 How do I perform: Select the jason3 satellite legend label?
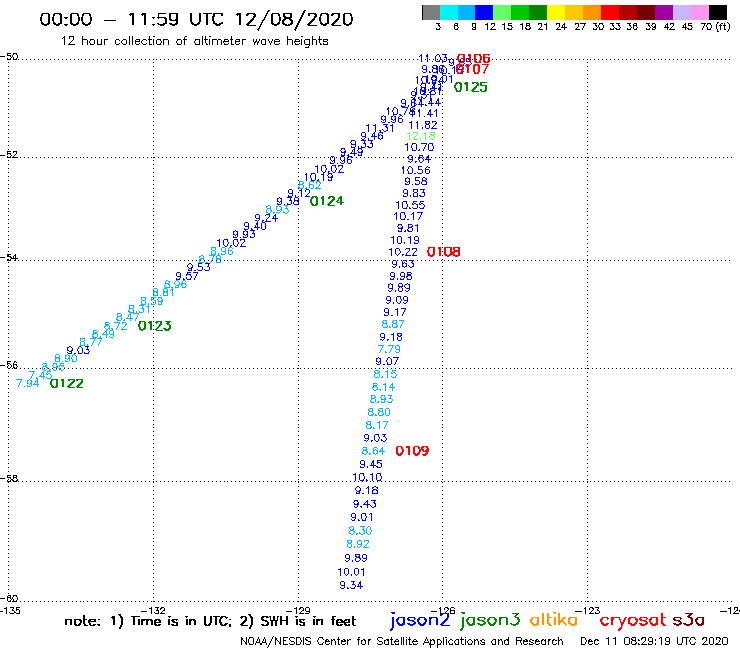[490, 620]
